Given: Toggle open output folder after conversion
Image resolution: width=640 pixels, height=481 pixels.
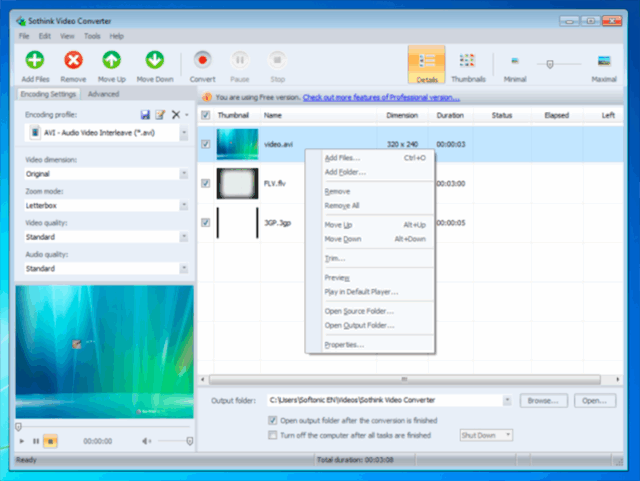Looking at the screenshot, I should (272, 420).
